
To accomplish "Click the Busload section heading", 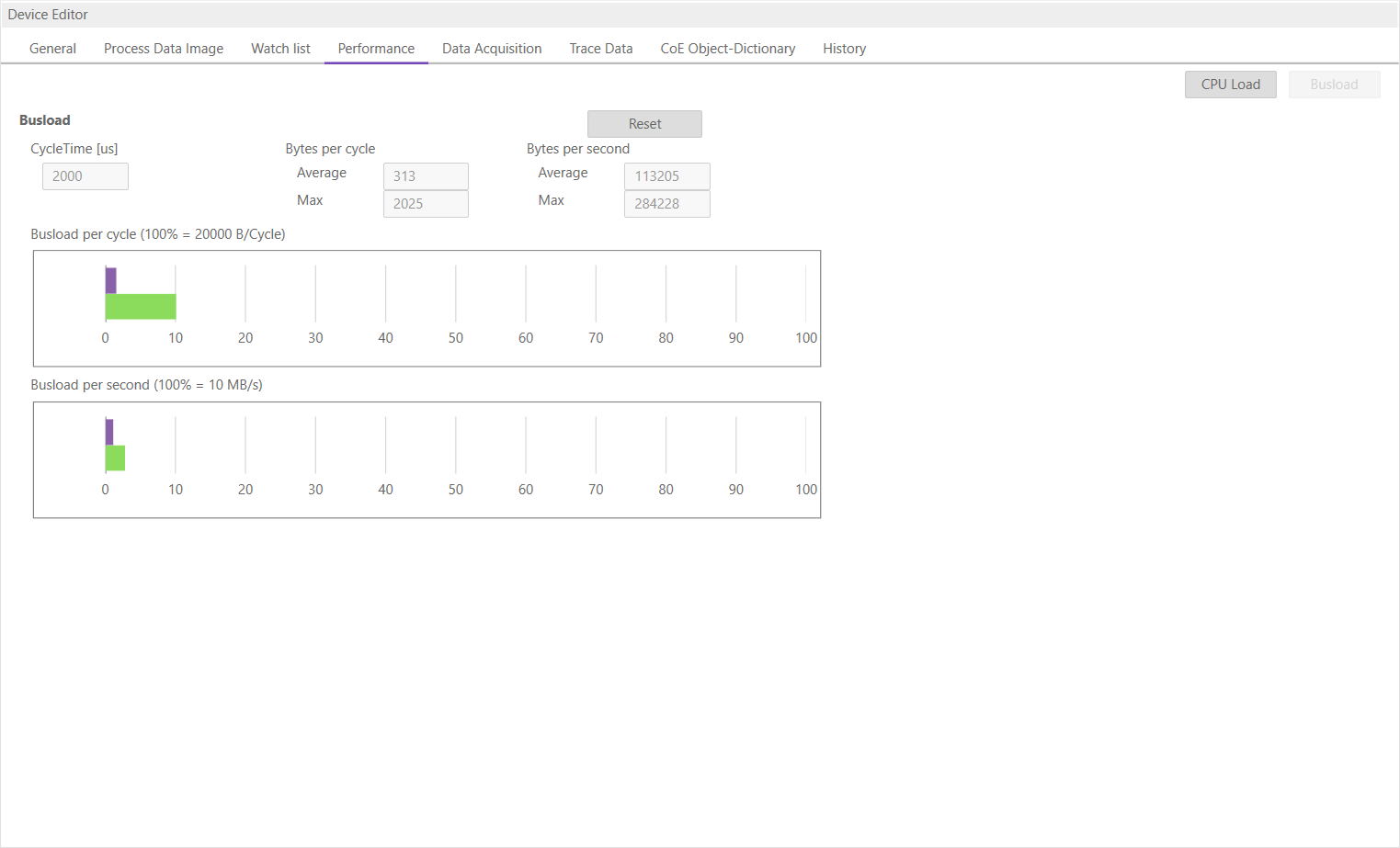I will tap(44, 119).
